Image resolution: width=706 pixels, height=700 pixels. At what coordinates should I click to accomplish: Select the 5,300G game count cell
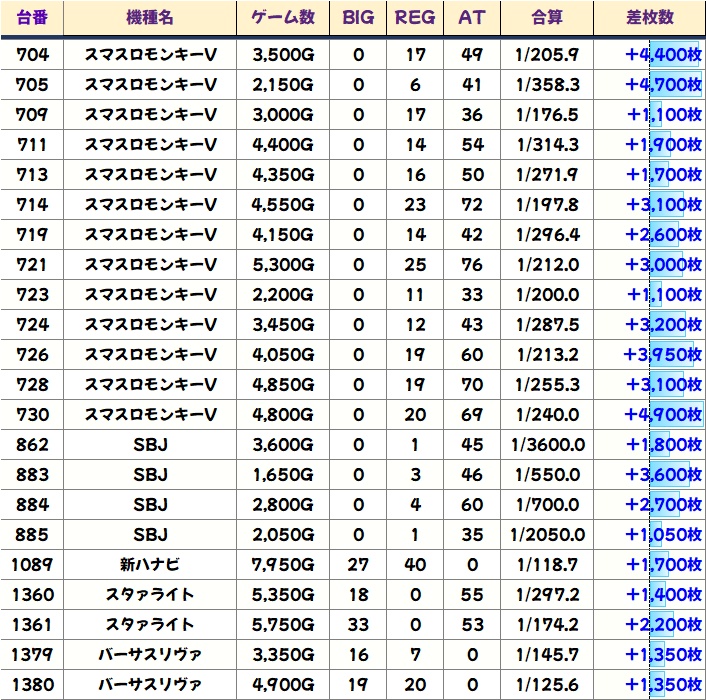click(x=283, y=264)
